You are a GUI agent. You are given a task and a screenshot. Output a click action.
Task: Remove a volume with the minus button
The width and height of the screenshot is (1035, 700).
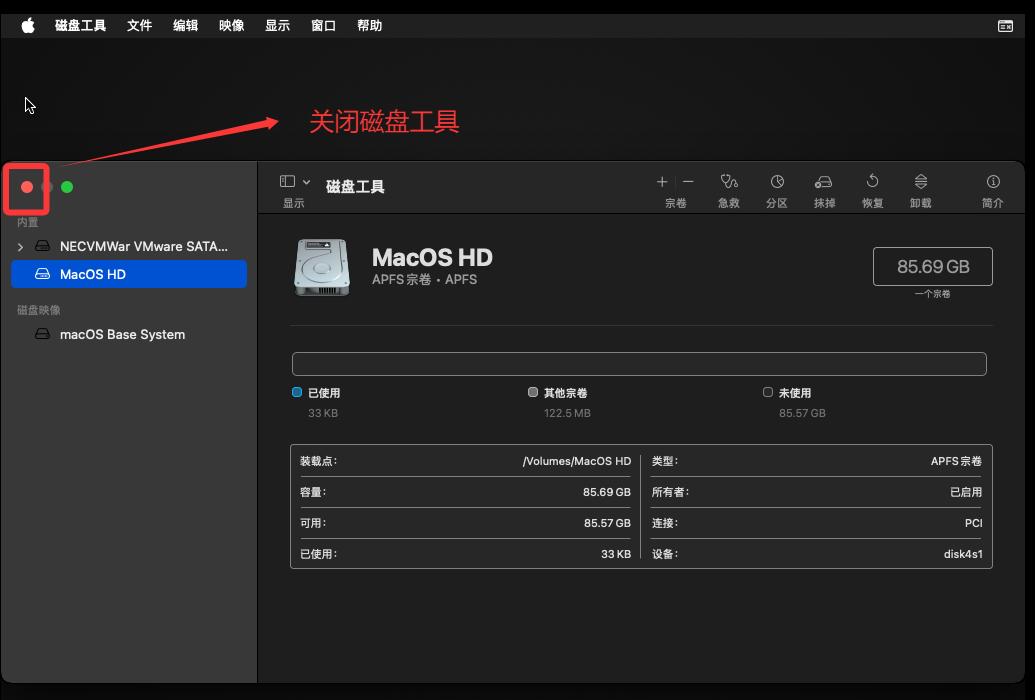[688, 182]
